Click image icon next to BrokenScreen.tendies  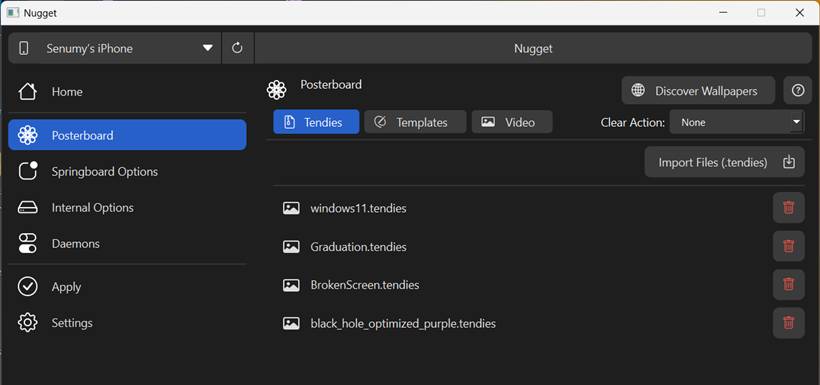coord(291,285)
